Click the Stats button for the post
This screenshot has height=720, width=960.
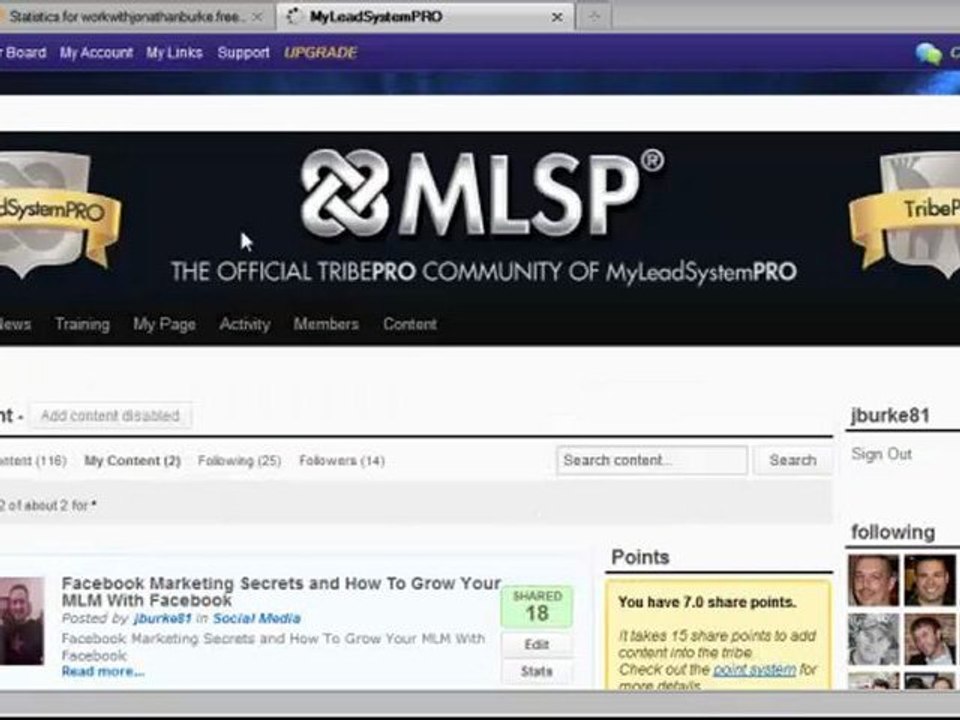point(537,672)
